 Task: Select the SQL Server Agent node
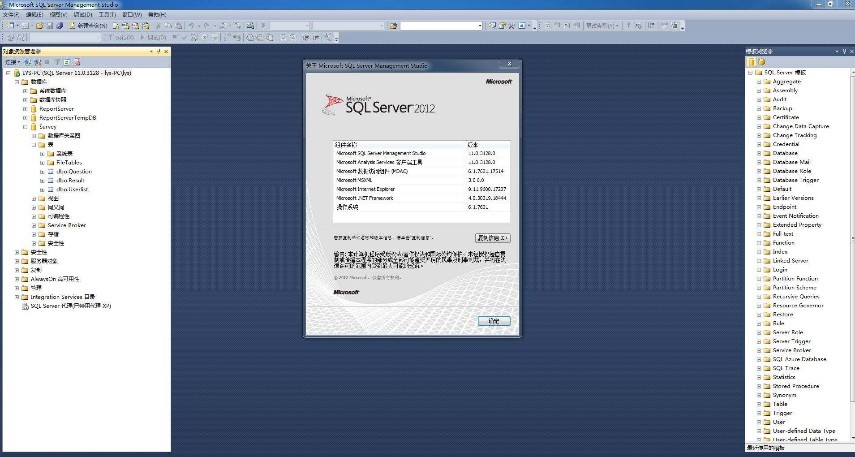pyautogui.click(x=71, y=306)
